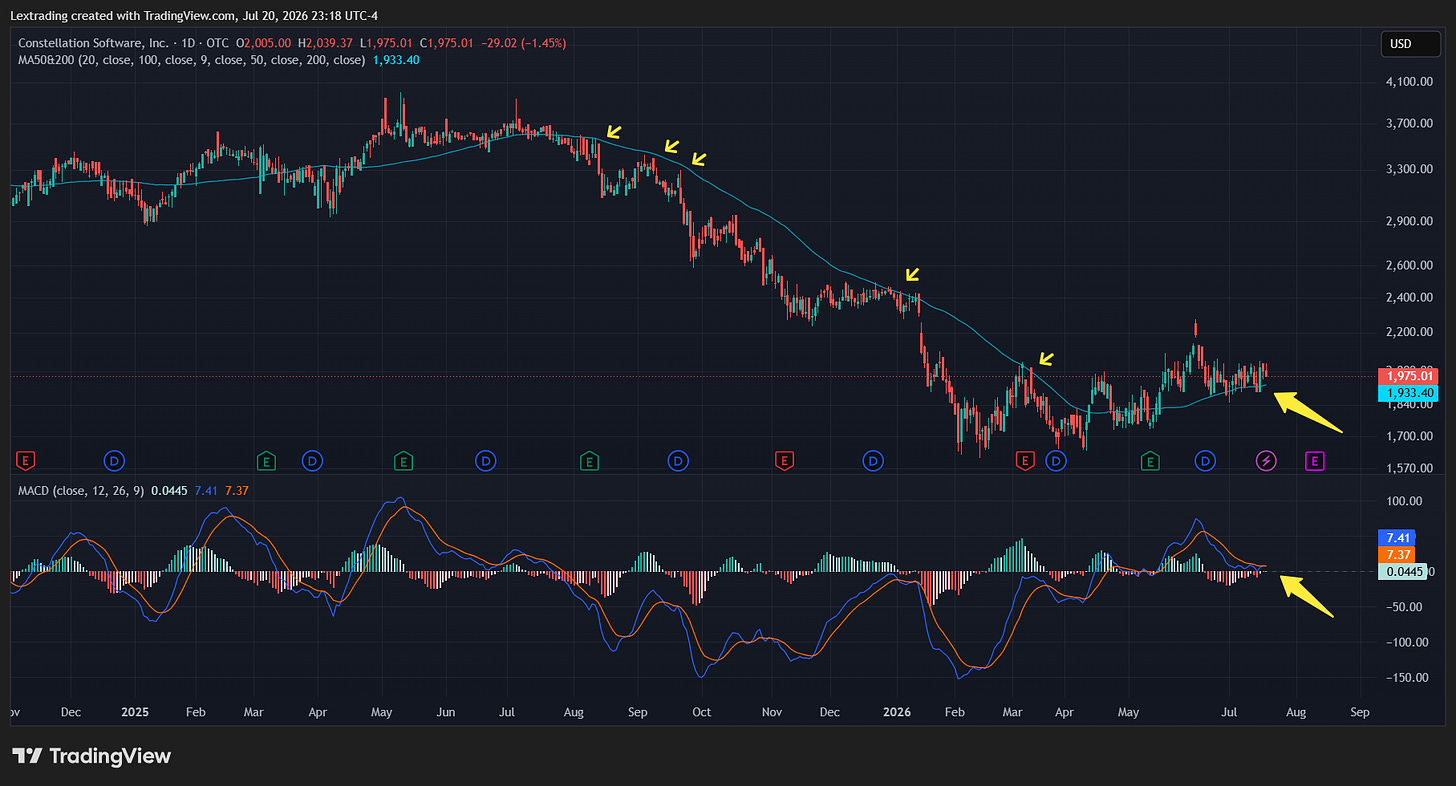Click the dividend marker in June 2026
Image resolution: width=1456 pixels, height=786 pixels.
coord(1206,461)
